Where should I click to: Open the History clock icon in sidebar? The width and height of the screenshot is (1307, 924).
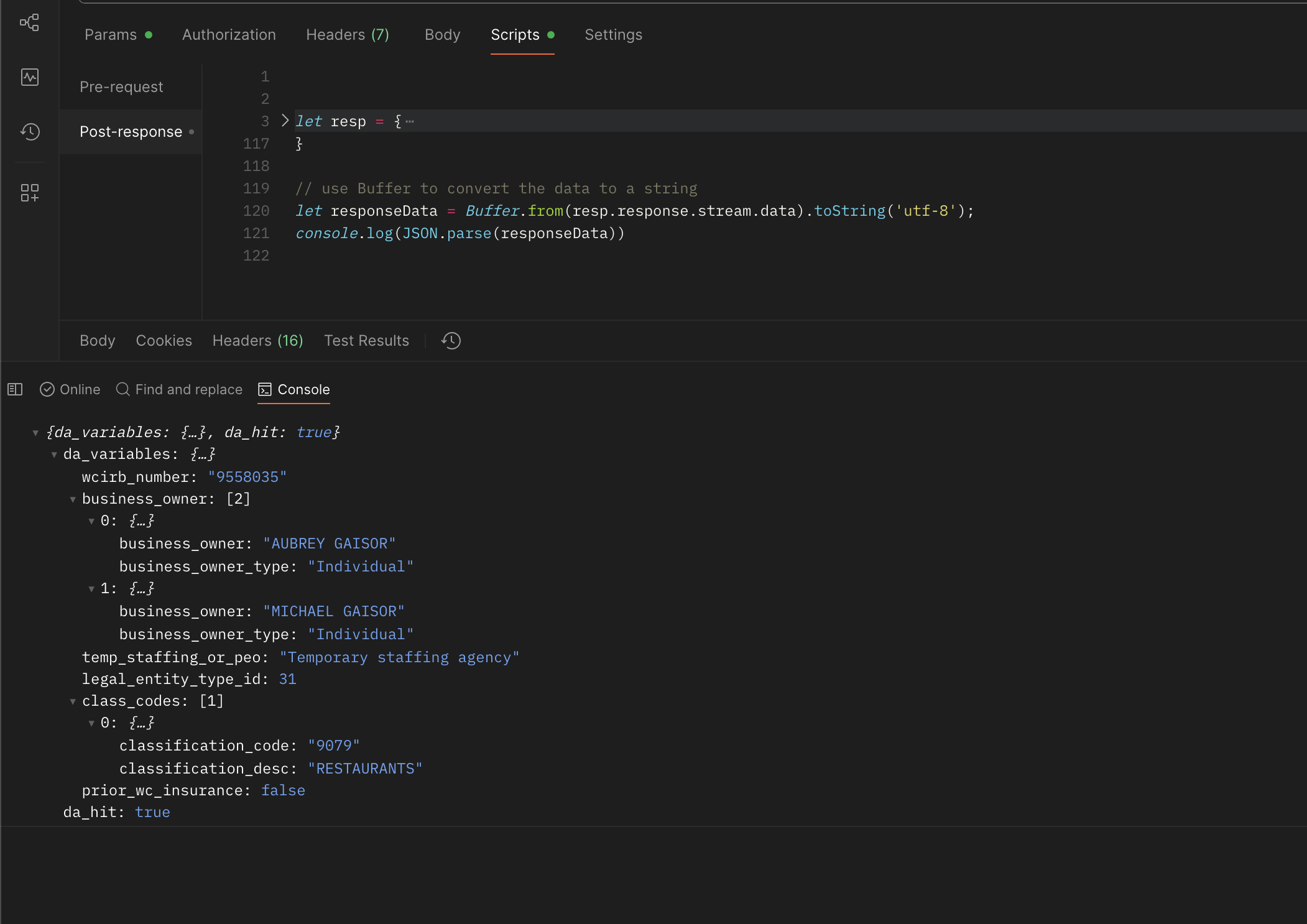coord(29,131)
